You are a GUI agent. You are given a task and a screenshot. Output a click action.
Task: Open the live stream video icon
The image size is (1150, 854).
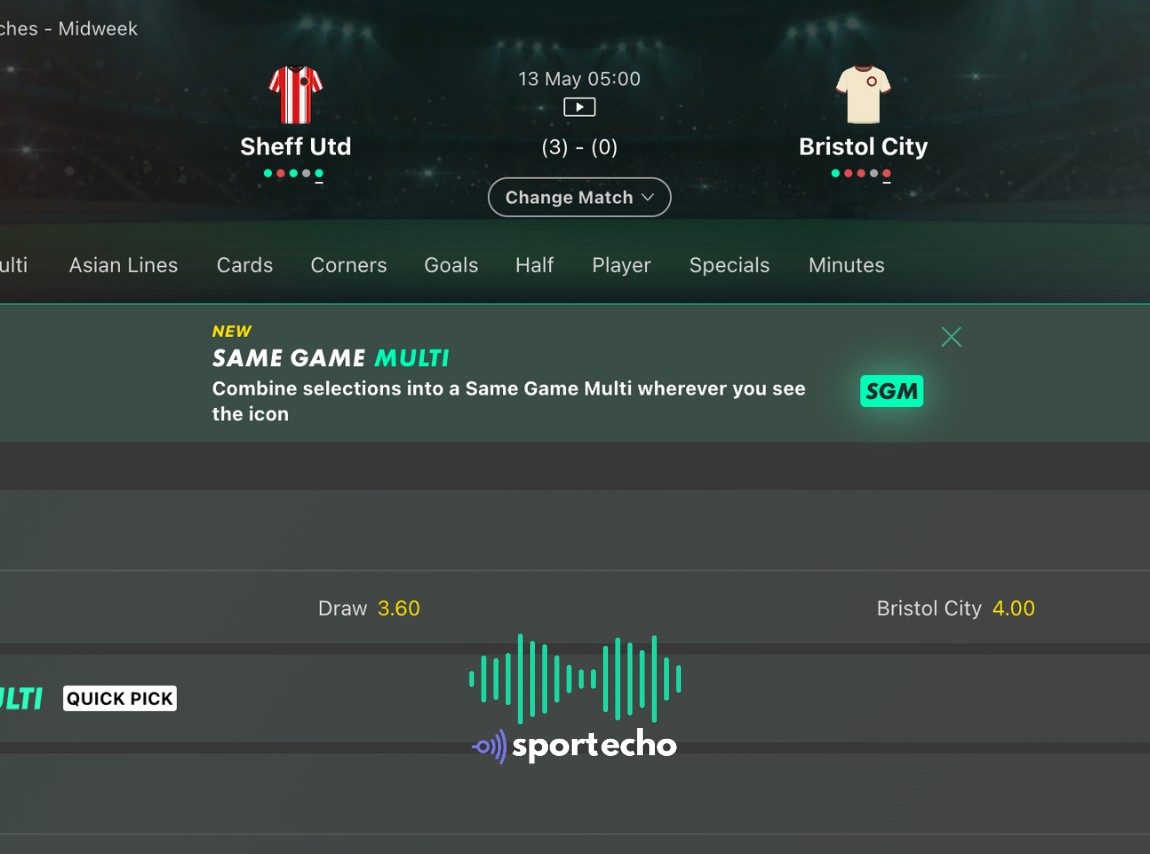pos(579,107)
